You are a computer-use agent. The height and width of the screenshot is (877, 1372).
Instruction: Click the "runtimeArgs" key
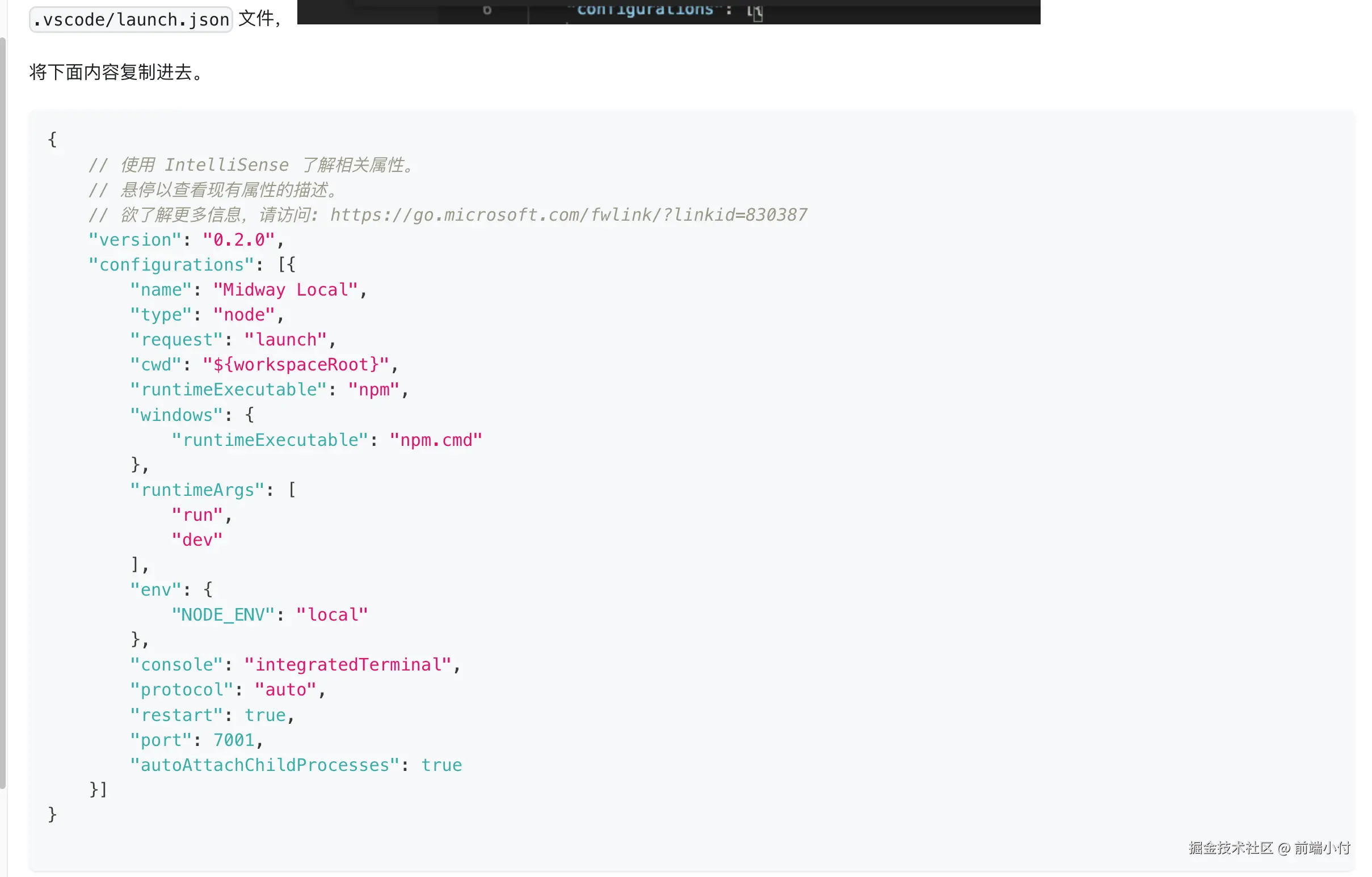197,490
